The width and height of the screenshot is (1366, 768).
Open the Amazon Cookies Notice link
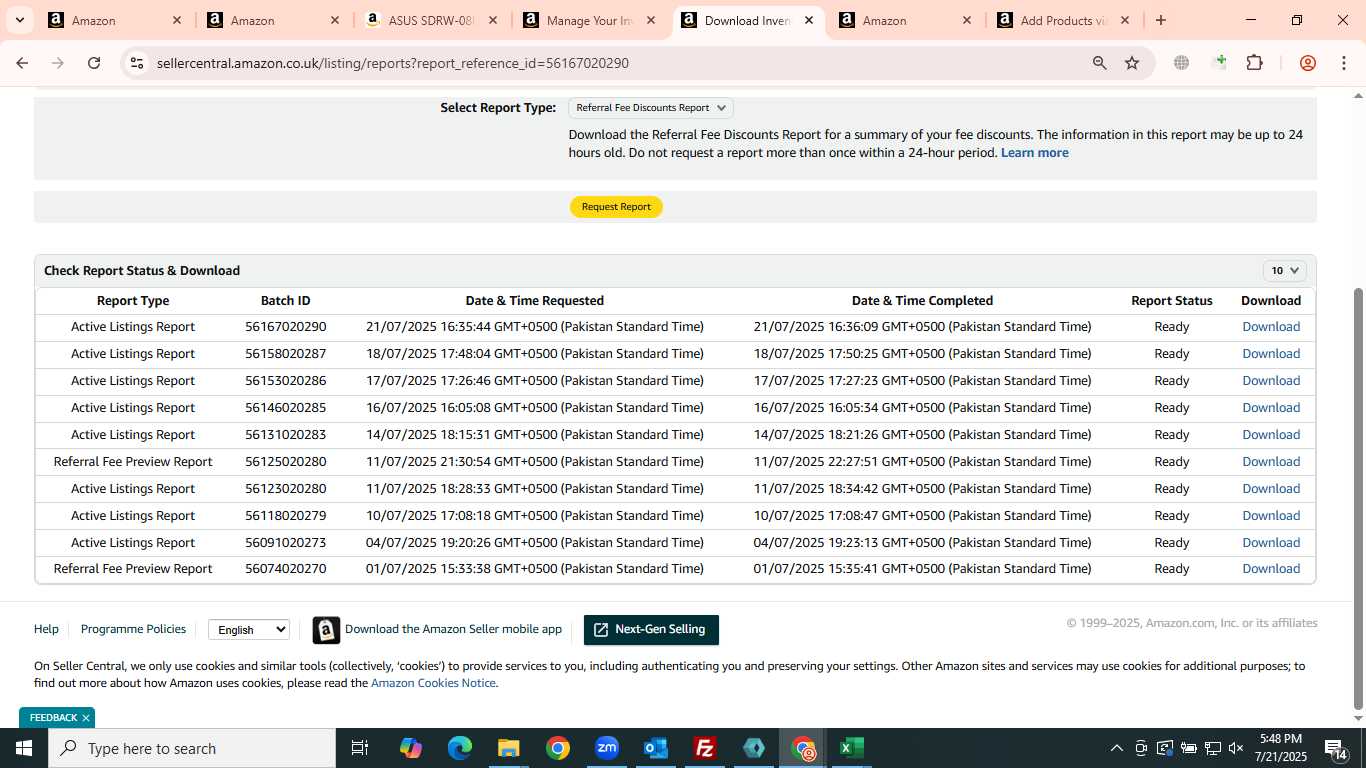[433, 684]
